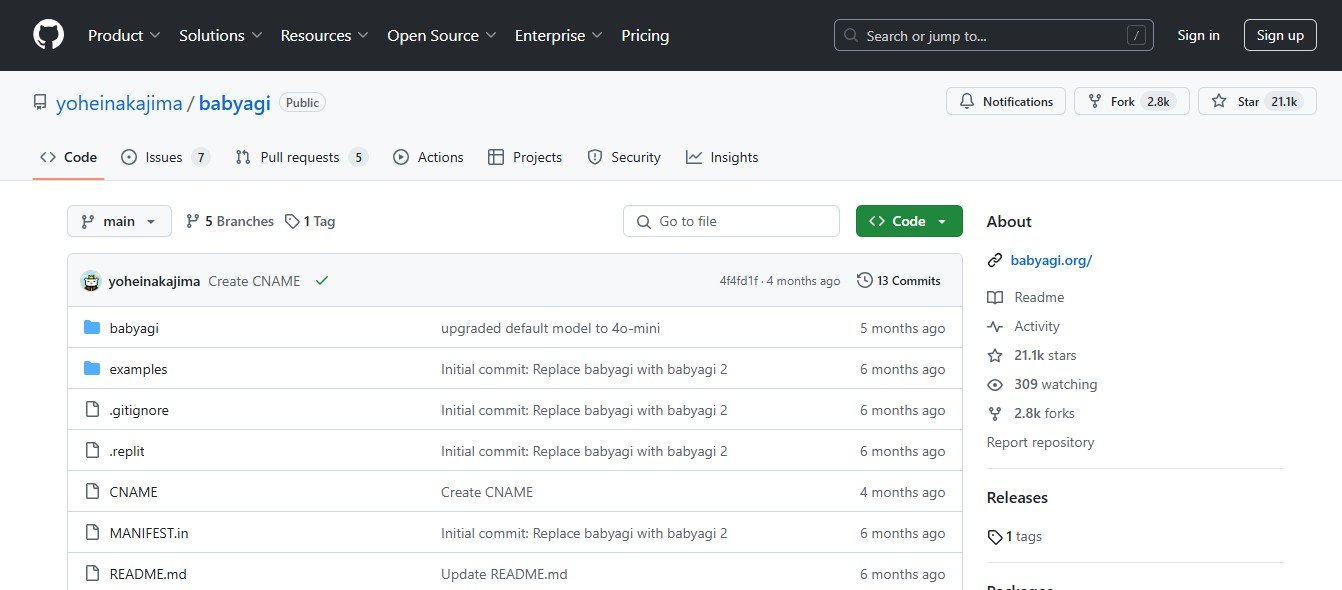The image size is (1342, 590).
Task: Click the GitHub Octocat logo
Action: point(48,35)
